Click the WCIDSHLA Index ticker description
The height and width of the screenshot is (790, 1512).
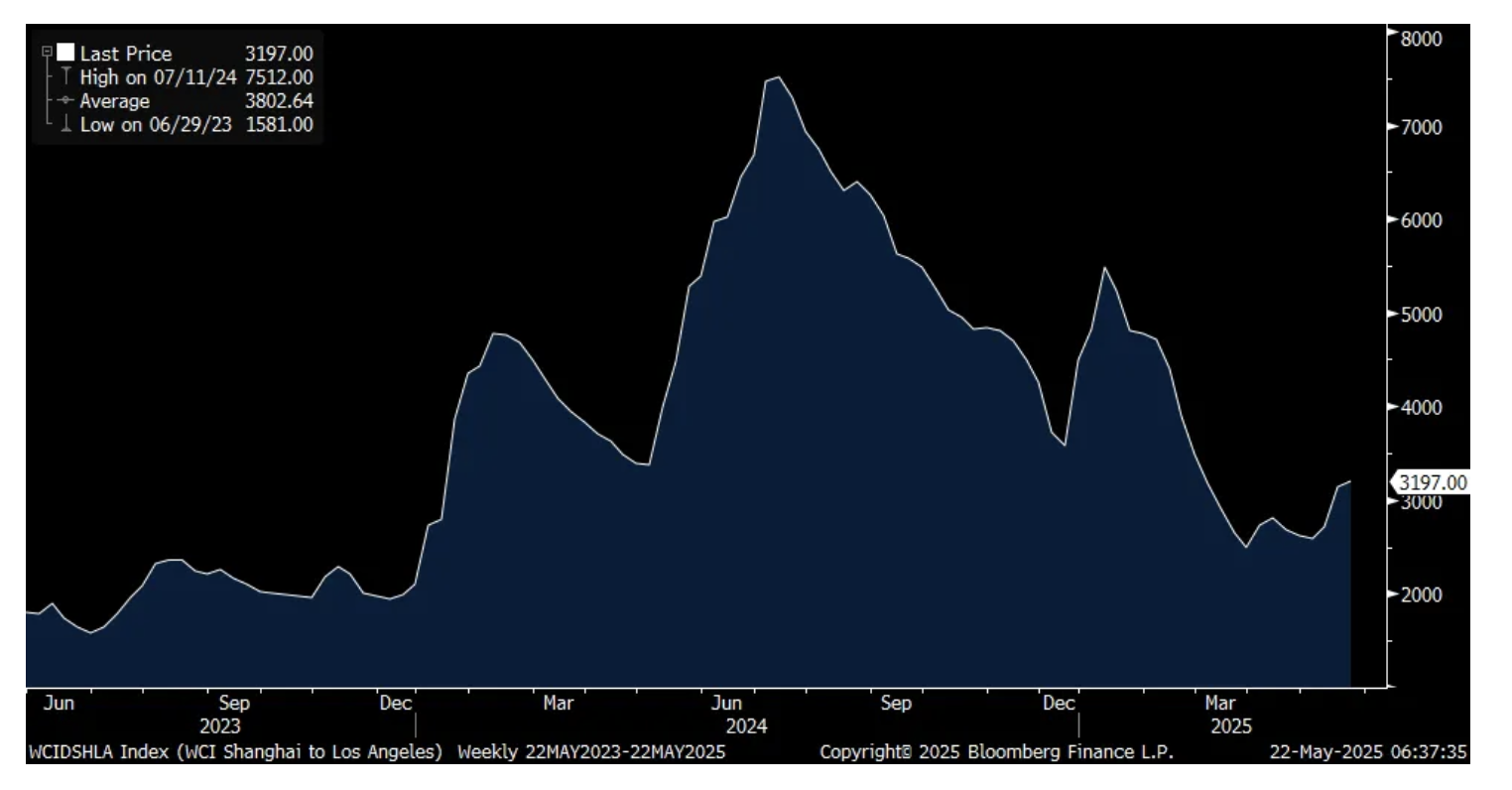235,752
